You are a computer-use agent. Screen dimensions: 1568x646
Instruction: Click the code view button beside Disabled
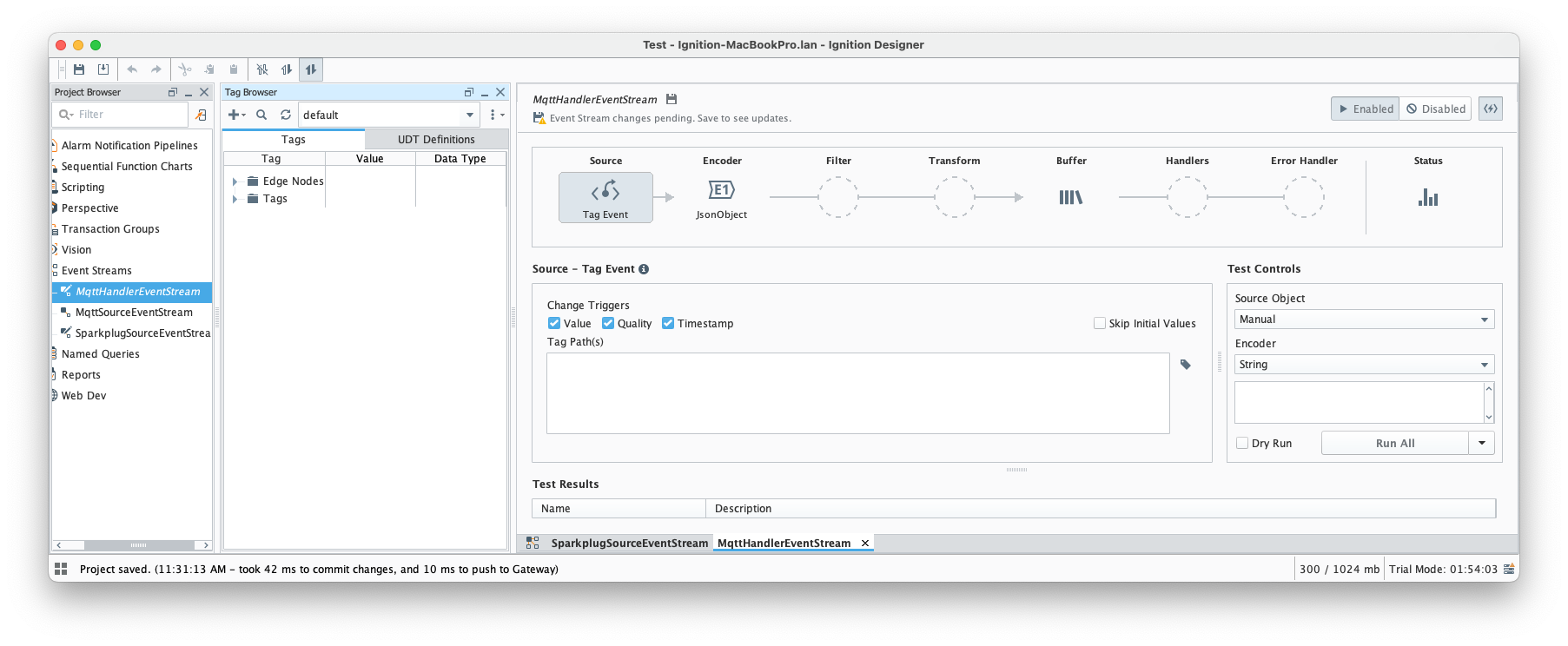pos(1491,109)
